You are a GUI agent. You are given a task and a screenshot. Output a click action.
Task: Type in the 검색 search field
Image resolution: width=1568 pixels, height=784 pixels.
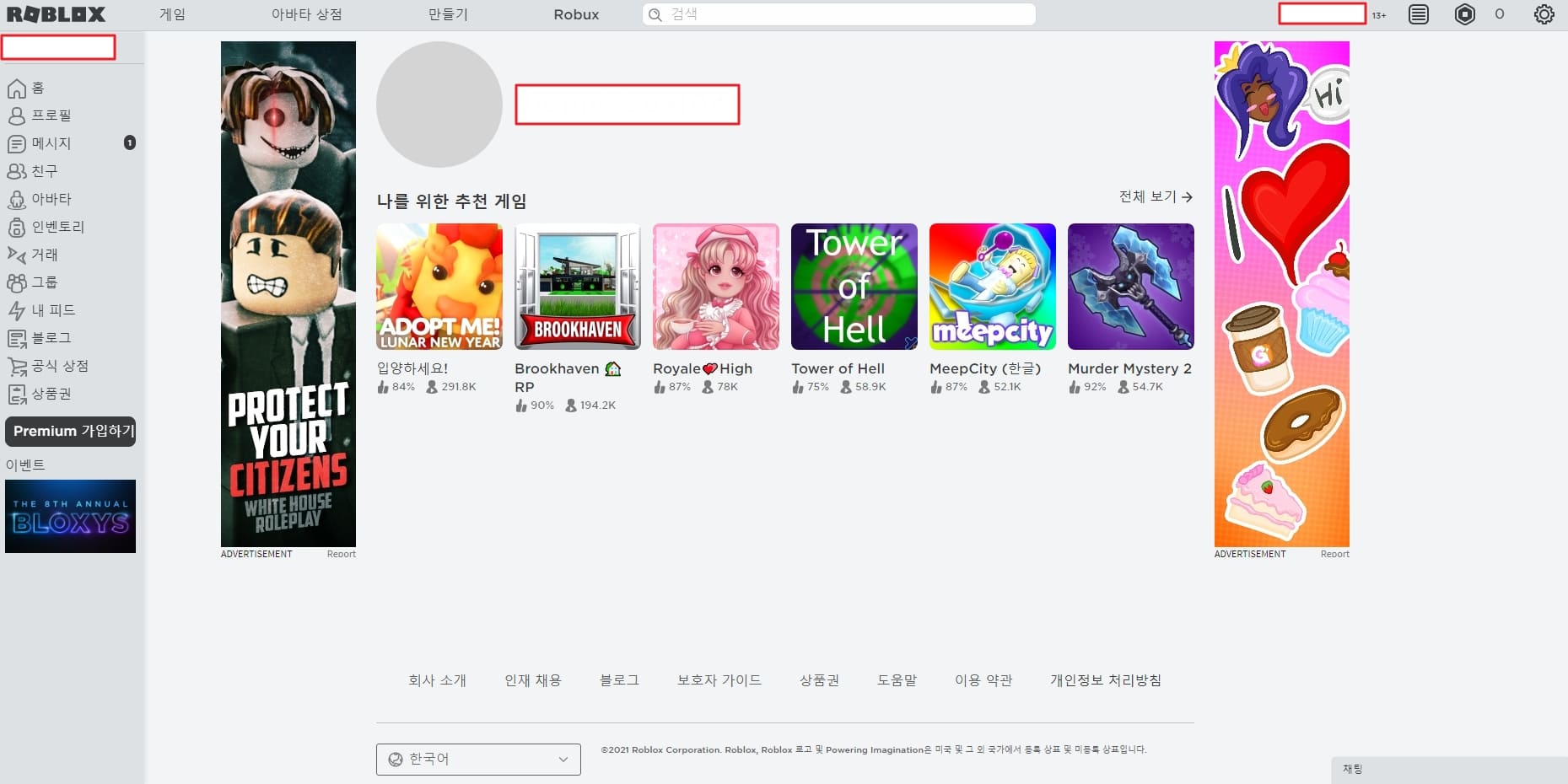tap(839, 14)
